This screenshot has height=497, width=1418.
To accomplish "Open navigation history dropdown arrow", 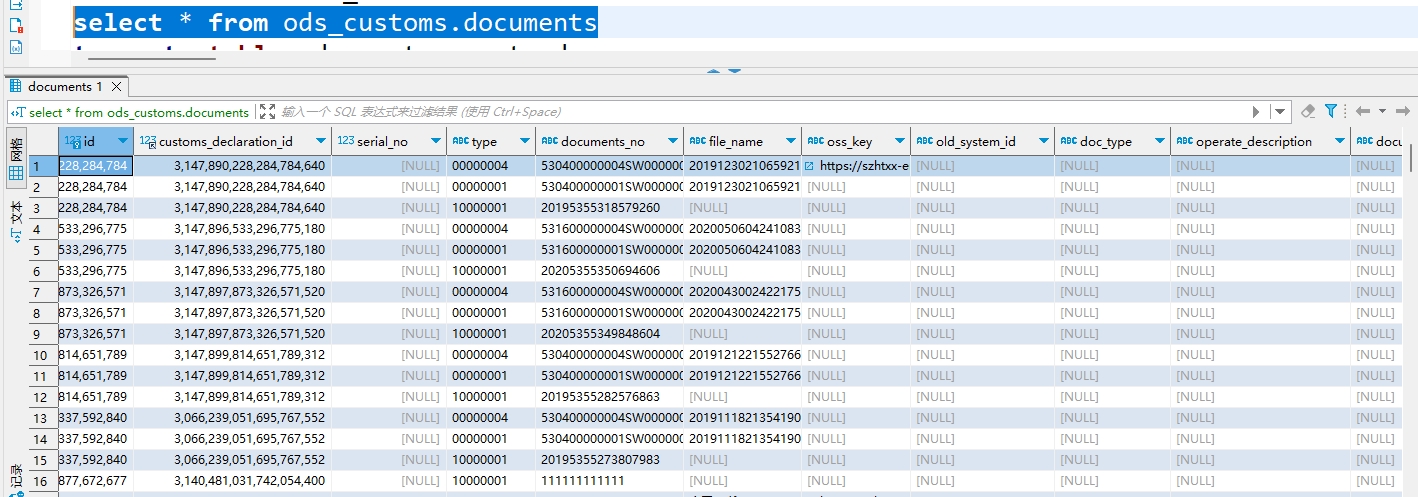I will 1381,111.
